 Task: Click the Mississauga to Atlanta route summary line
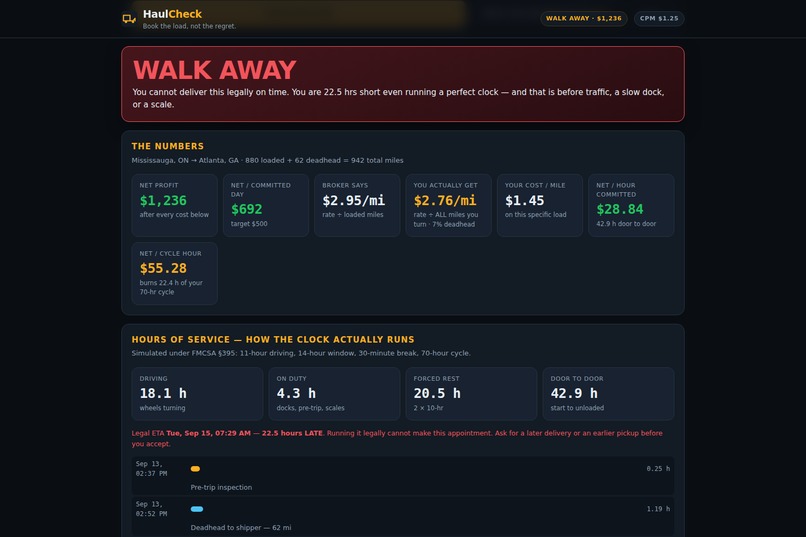tap(267, 160)
